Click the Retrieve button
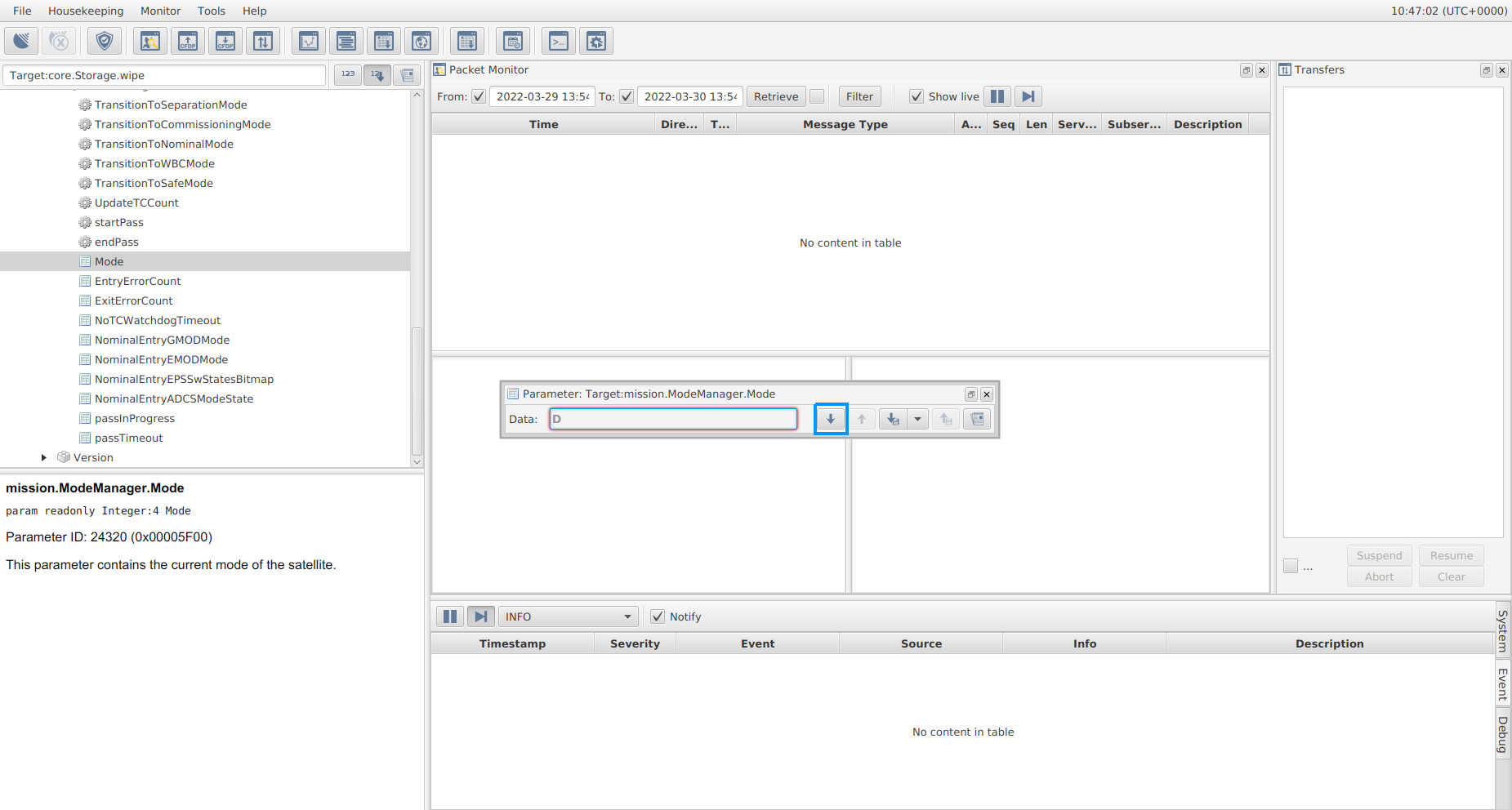 (775, 96)
